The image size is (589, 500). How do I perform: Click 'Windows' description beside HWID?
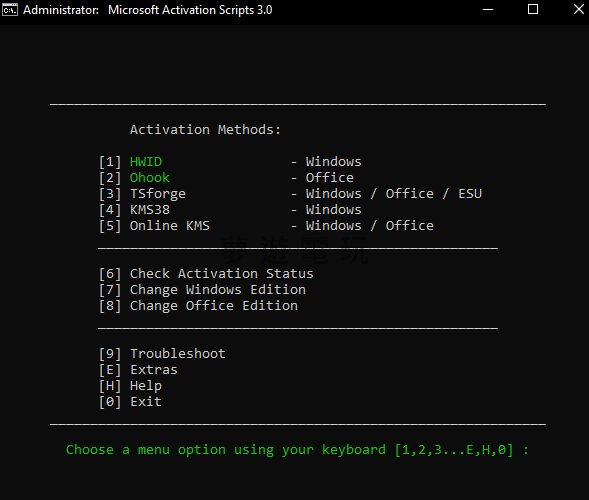click(334, 162)
